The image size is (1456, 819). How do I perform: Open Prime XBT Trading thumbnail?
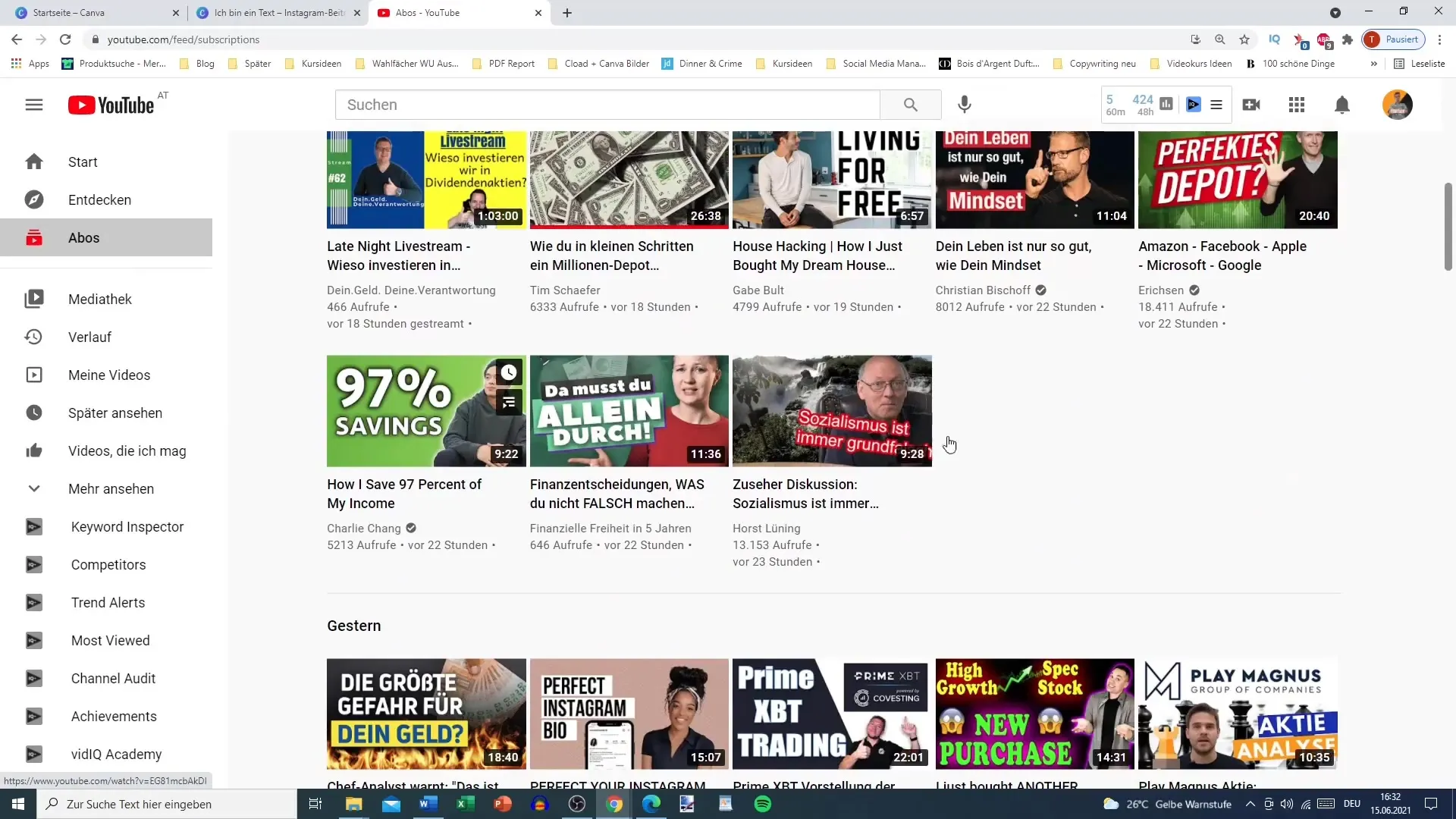click(832, 714)
